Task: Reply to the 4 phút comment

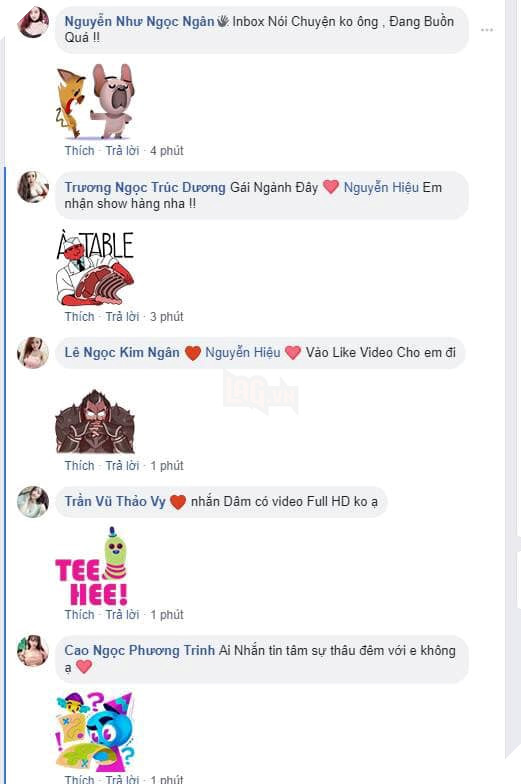Action: click(x=122, y=150)
